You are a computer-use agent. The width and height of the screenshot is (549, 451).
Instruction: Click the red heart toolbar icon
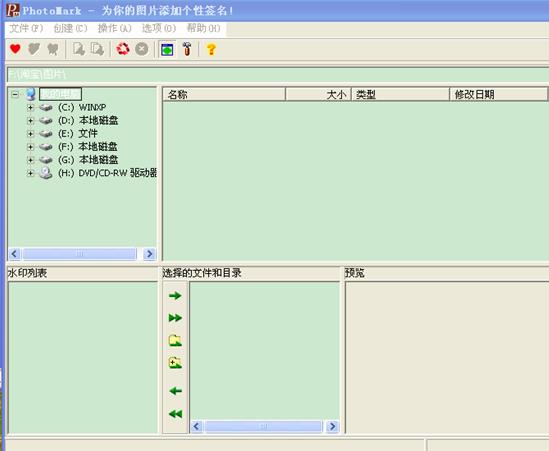coord(15,49)
